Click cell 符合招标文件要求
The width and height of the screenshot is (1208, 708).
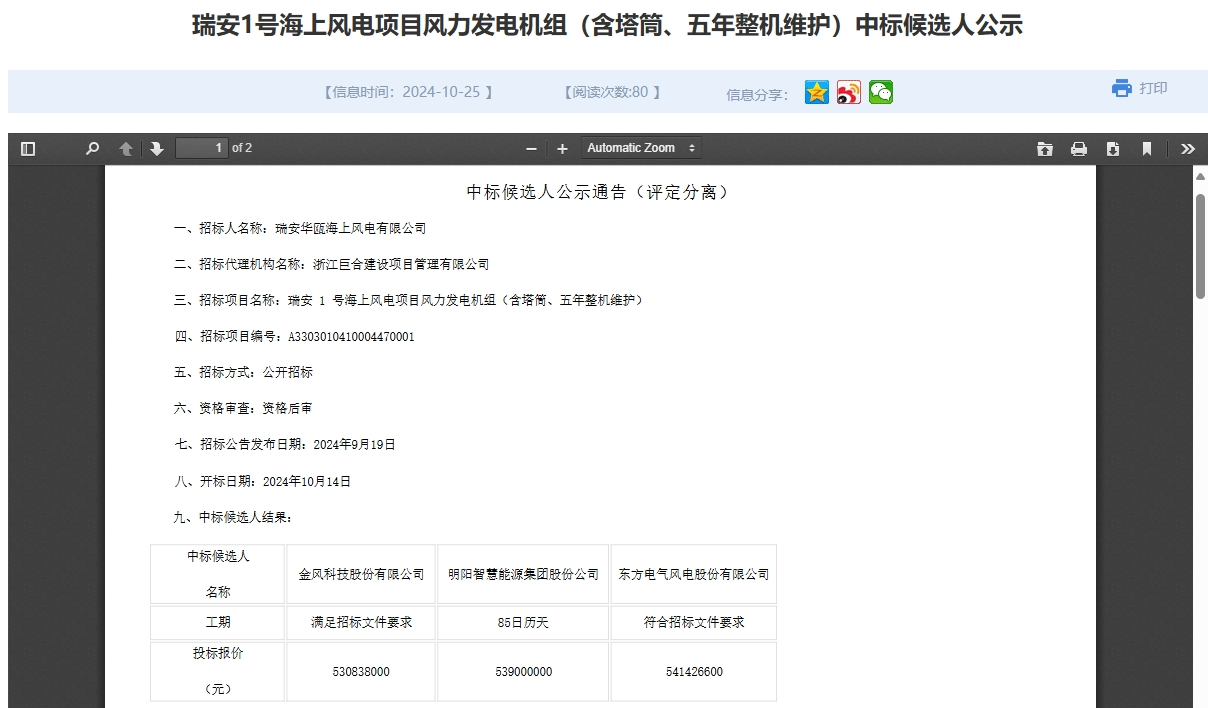[x=694, y=622]
